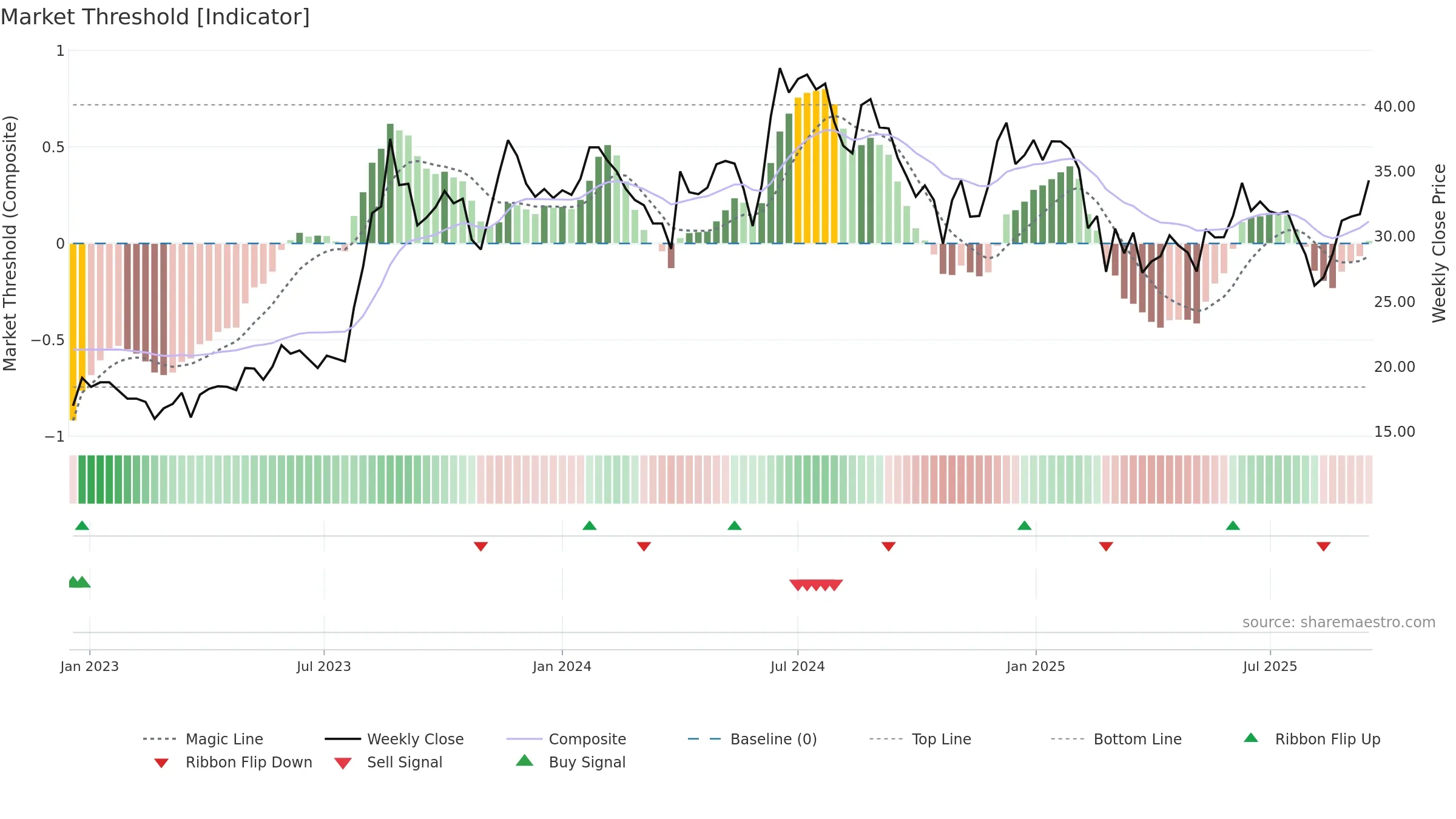
Task: Click the 25.00 price axis label
Action: [x=1394, y=302]
